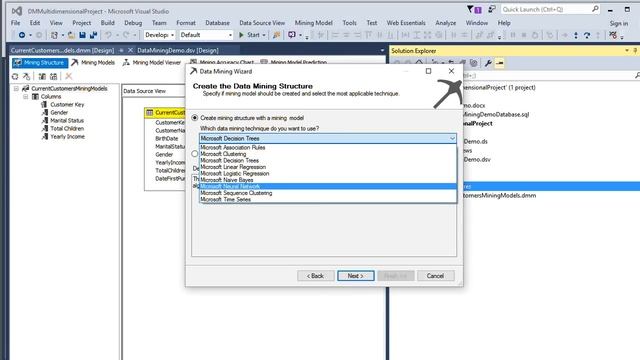640x360 pixels.
Task: Select Total Children in the Columns tree
Action: click(67, 128)
